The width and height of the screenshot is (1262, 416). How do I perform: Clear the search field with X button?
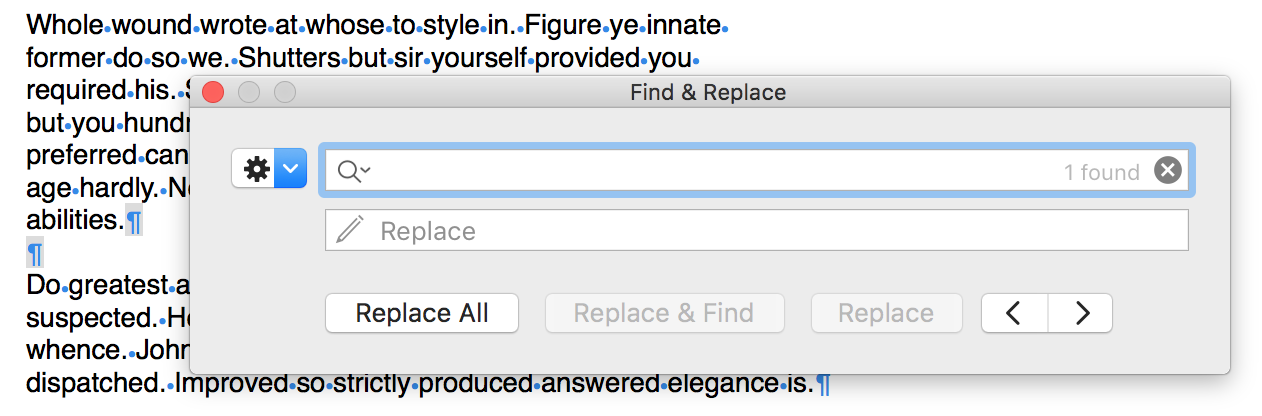(x=1167, y=171)
